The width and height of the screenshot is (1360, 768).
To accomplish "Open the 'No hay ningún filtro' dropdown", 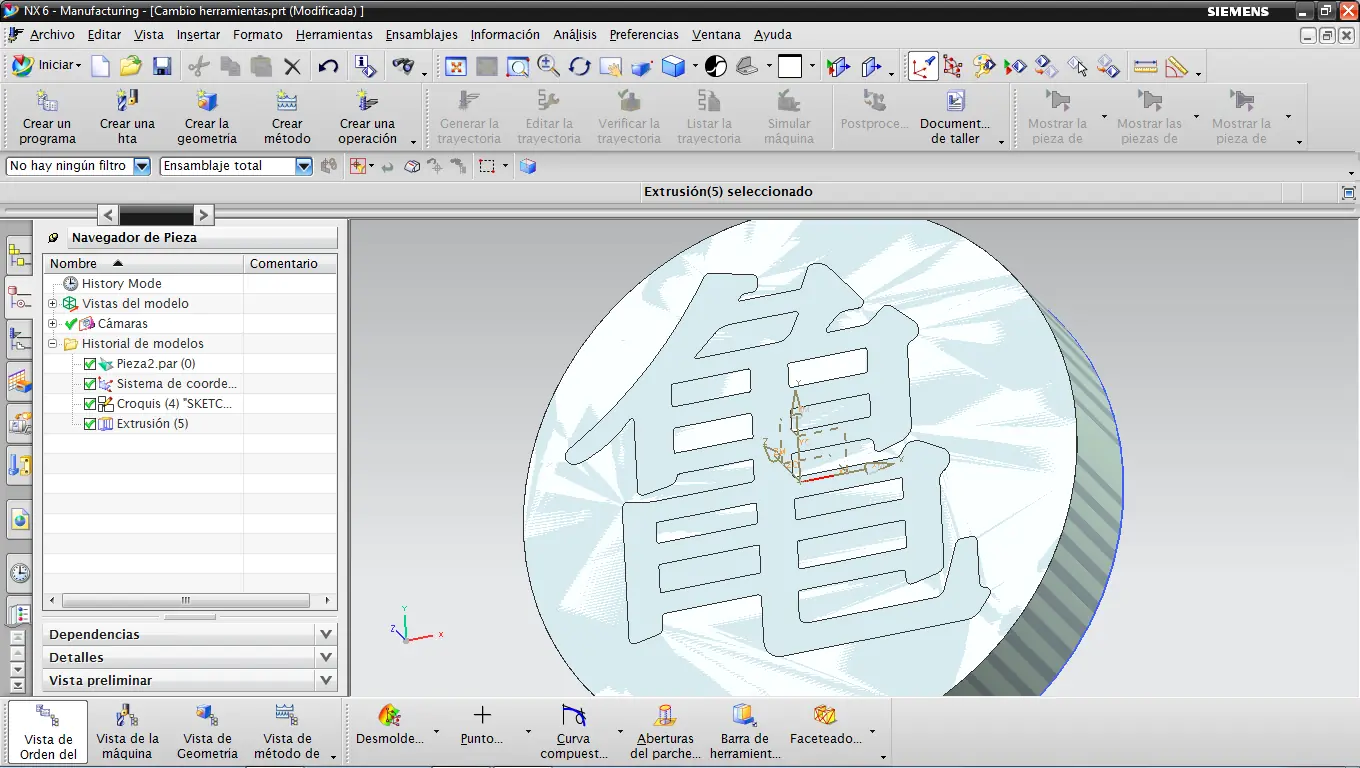I will pyautogui.click(x=141, y=166).
